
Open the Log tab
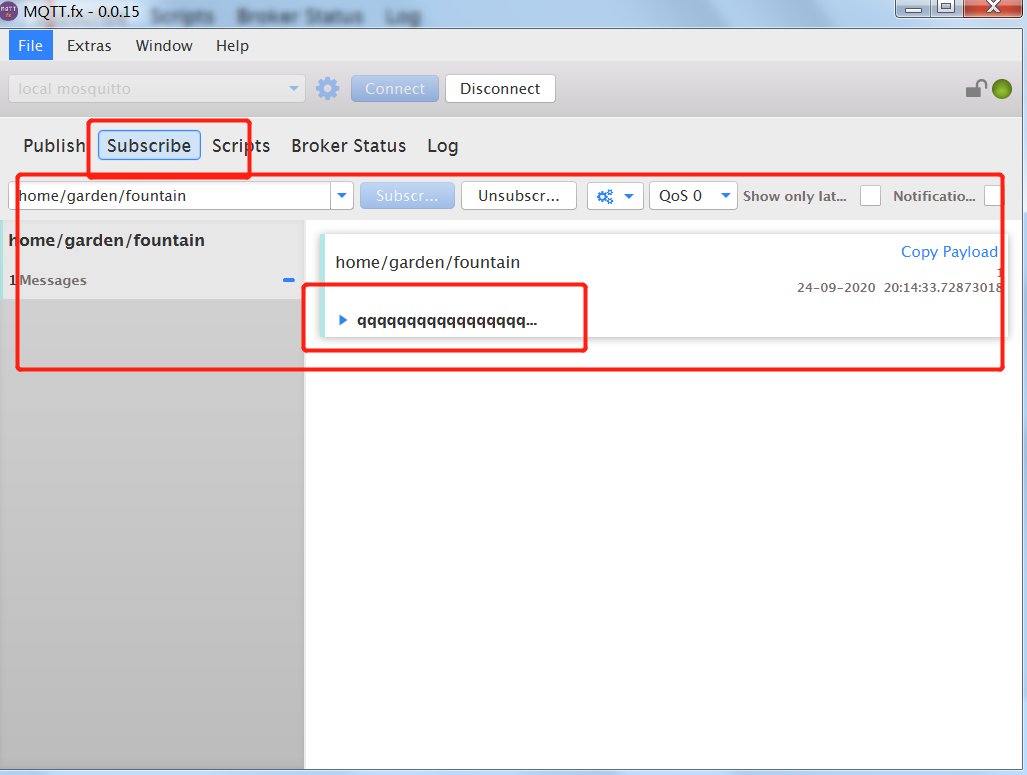tap(442, 146)
